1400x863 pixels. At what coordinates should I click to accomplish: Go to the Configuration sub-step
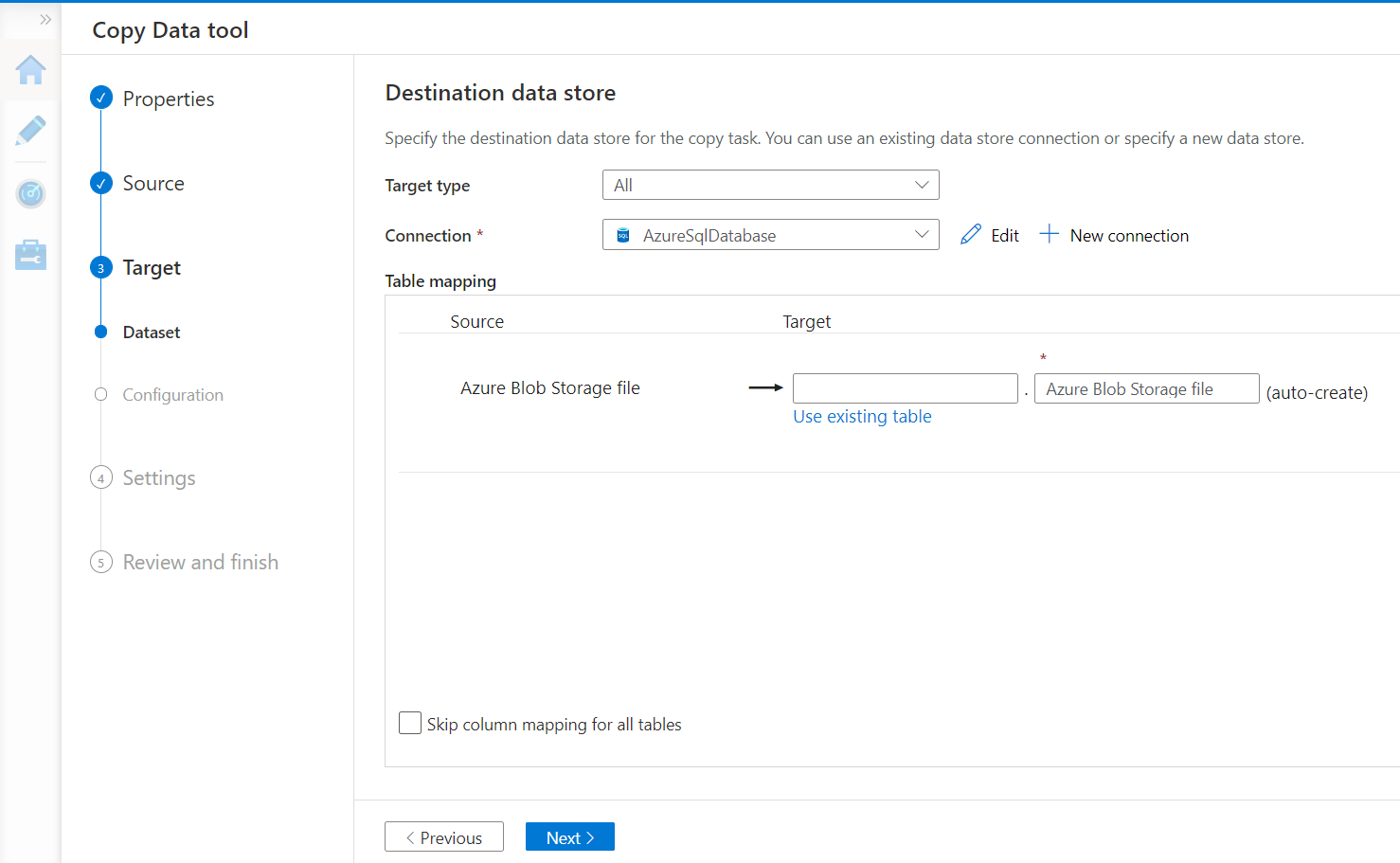172,395
